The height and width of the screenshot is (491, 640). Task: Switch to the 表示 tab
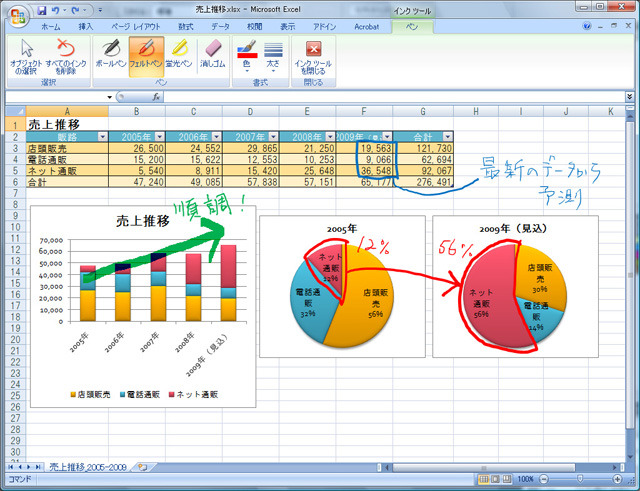[288, 27]
